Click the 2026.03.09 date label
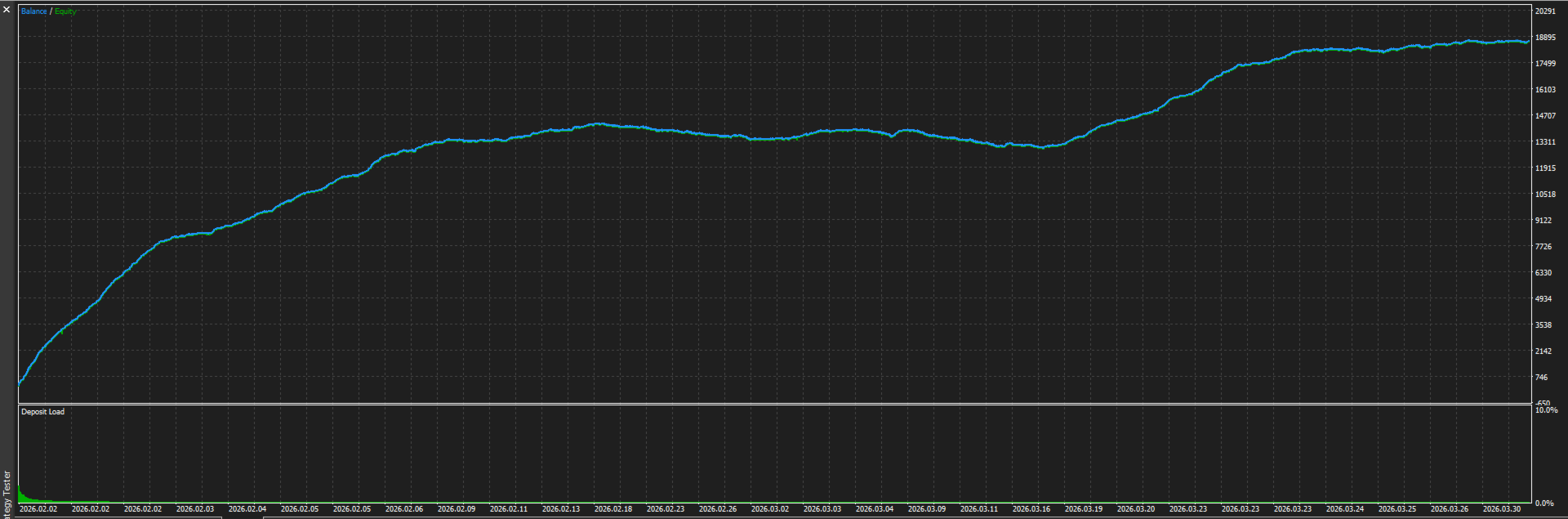This screenshot has height=519, width=1568. (x=927, y=509)
